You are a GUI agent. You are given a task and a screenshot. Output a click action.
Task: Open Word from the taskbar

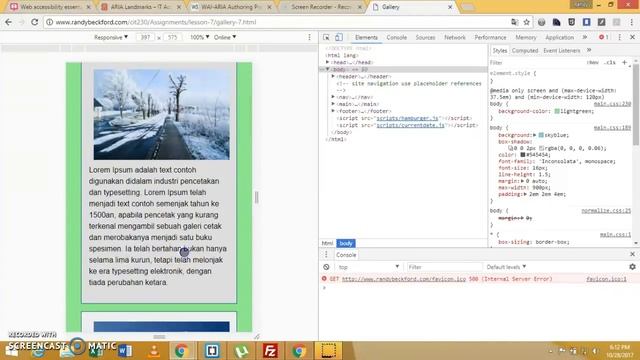pyautogui.click(x=125, y=351)
